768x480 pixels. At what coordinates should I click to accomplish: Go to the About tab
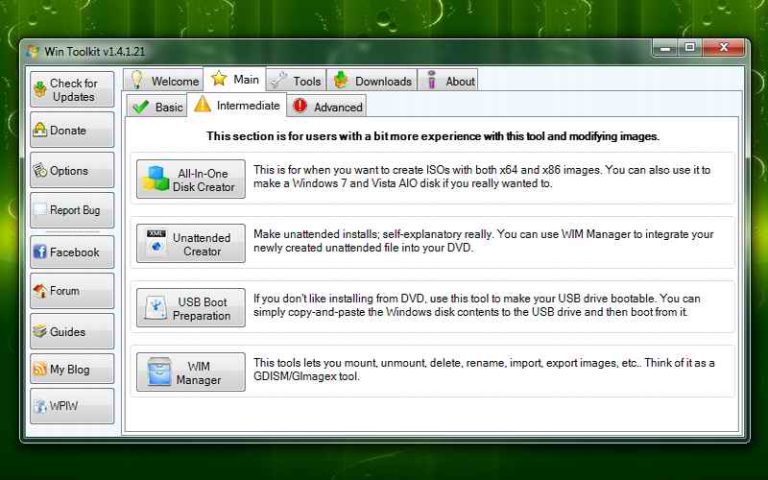point(449,81)
